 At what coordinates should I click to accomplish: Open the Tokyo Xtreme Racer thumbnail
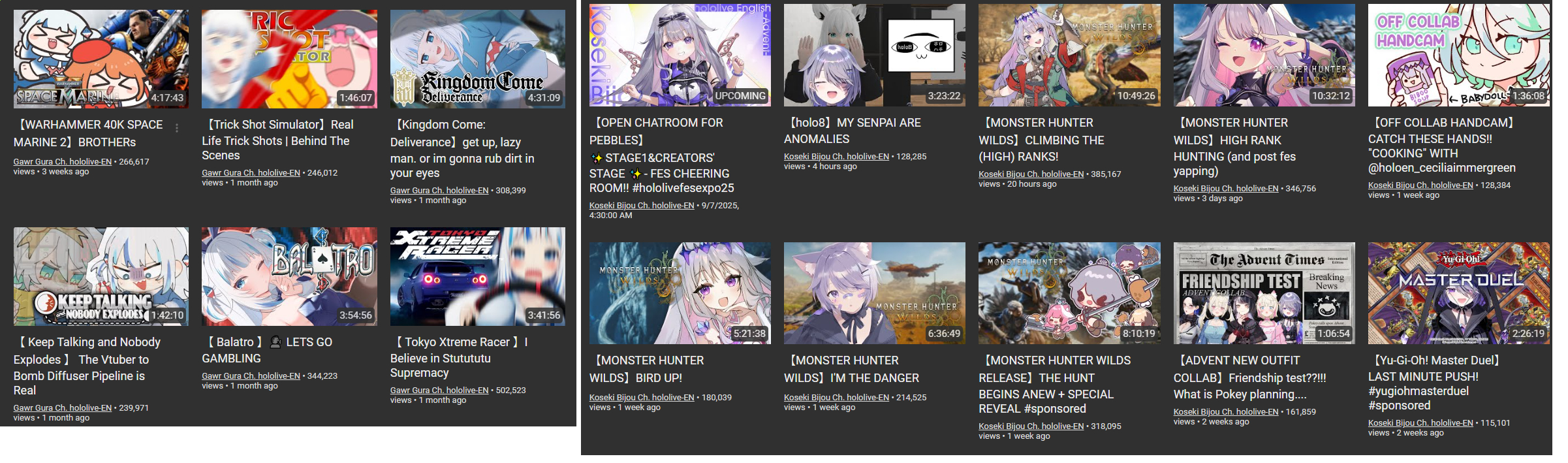(x=478, y=276)
